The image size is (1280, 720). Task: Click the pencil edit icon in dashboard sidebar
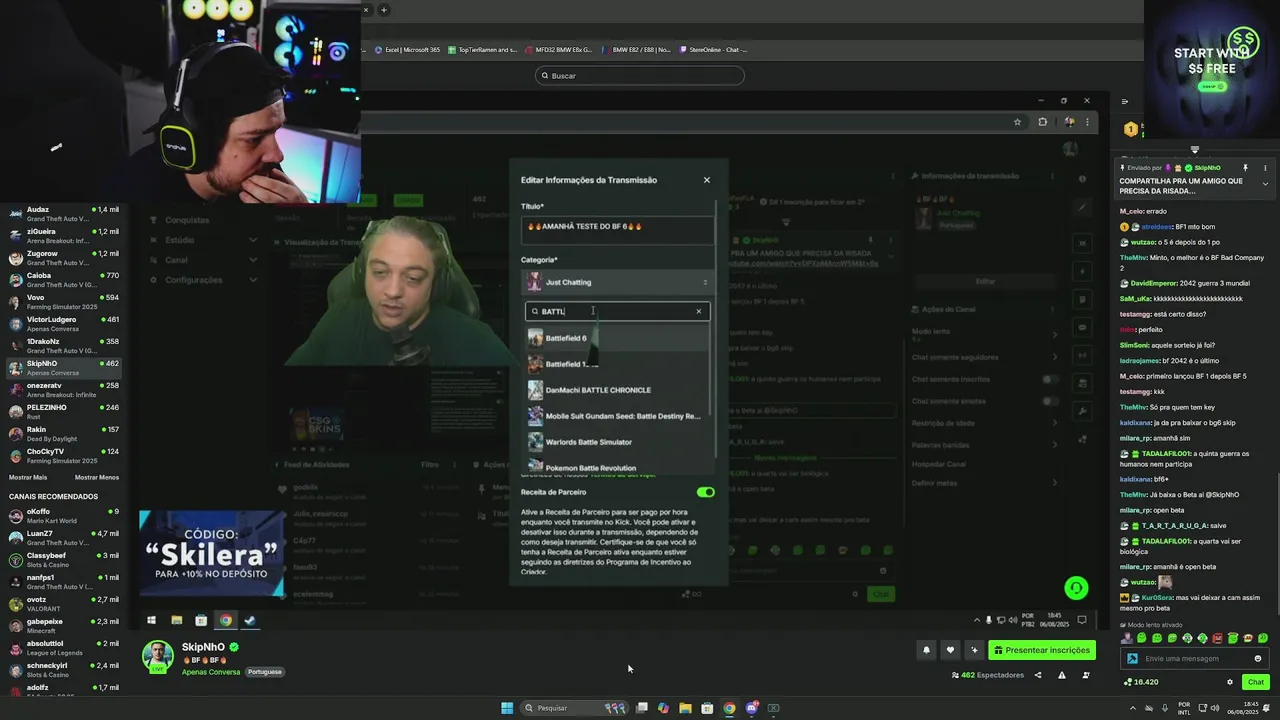click(x=1082, y=208)
